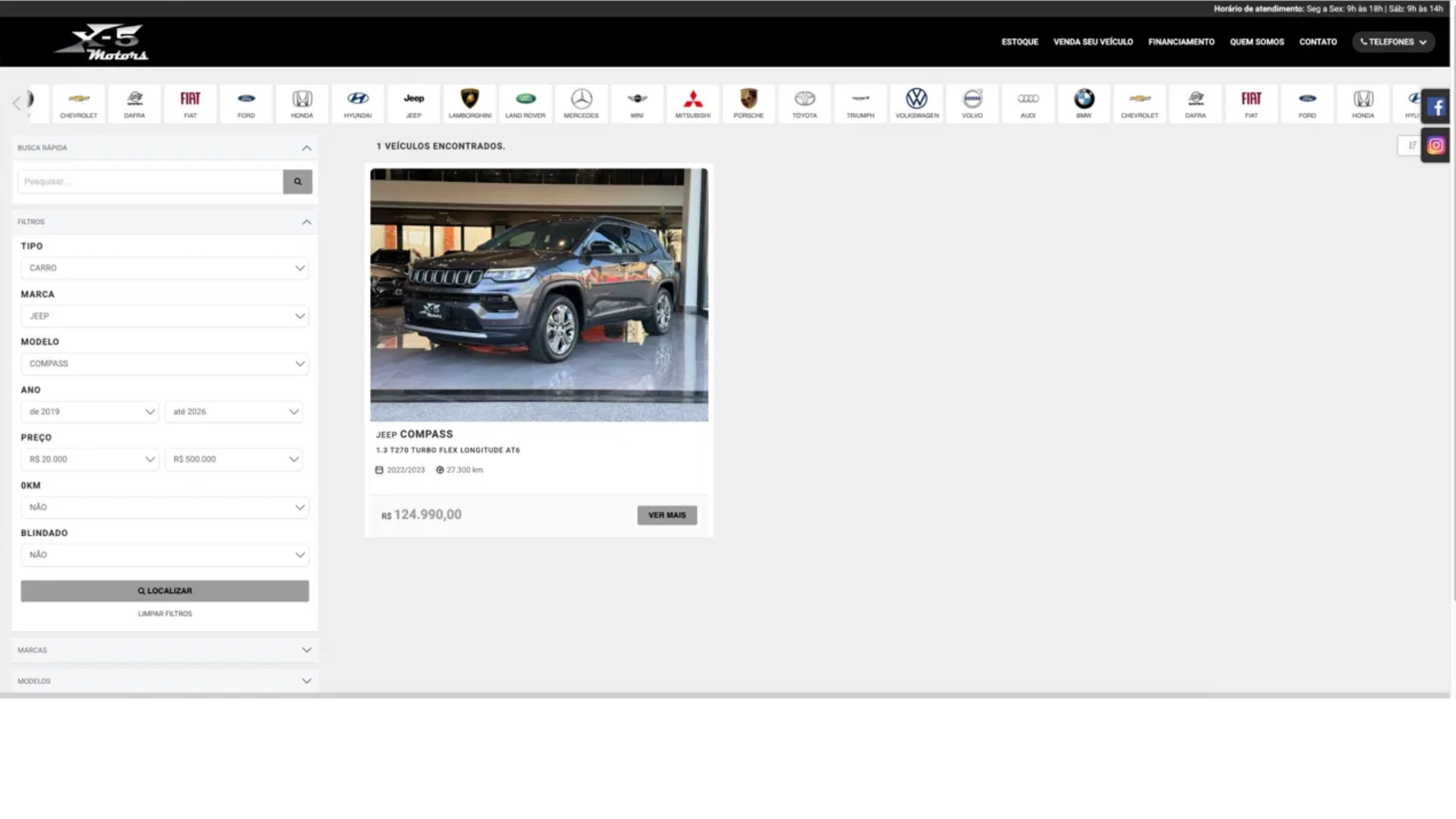
Task: Open the Jeep Compass photo thumbnail
Action: 539,295
